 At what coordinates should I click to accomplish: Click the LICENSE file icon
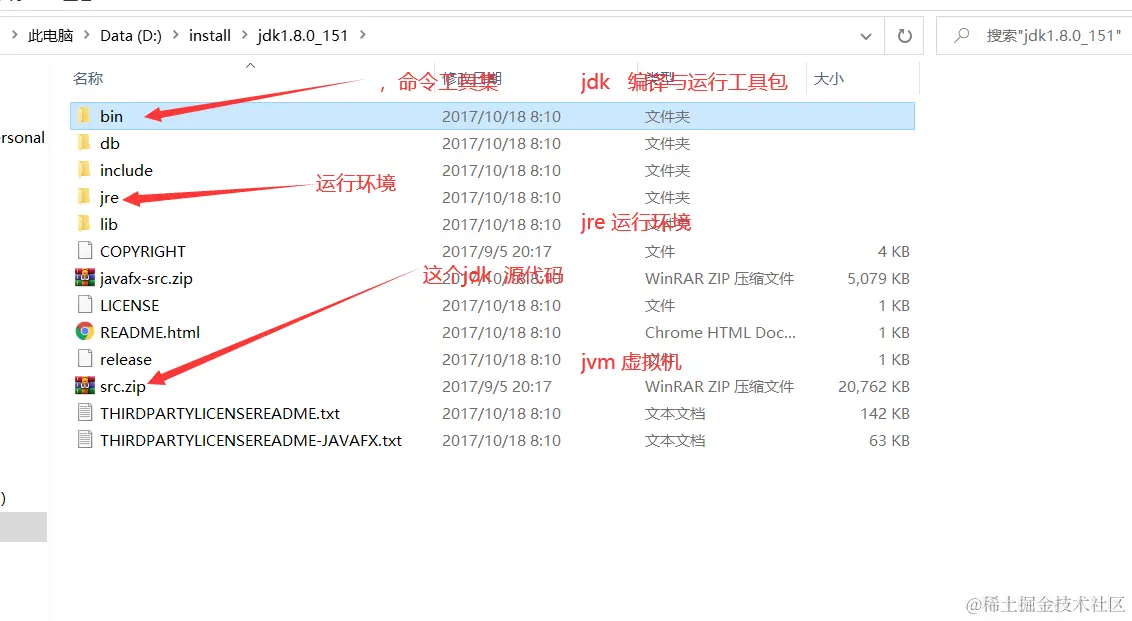[84, 305]
